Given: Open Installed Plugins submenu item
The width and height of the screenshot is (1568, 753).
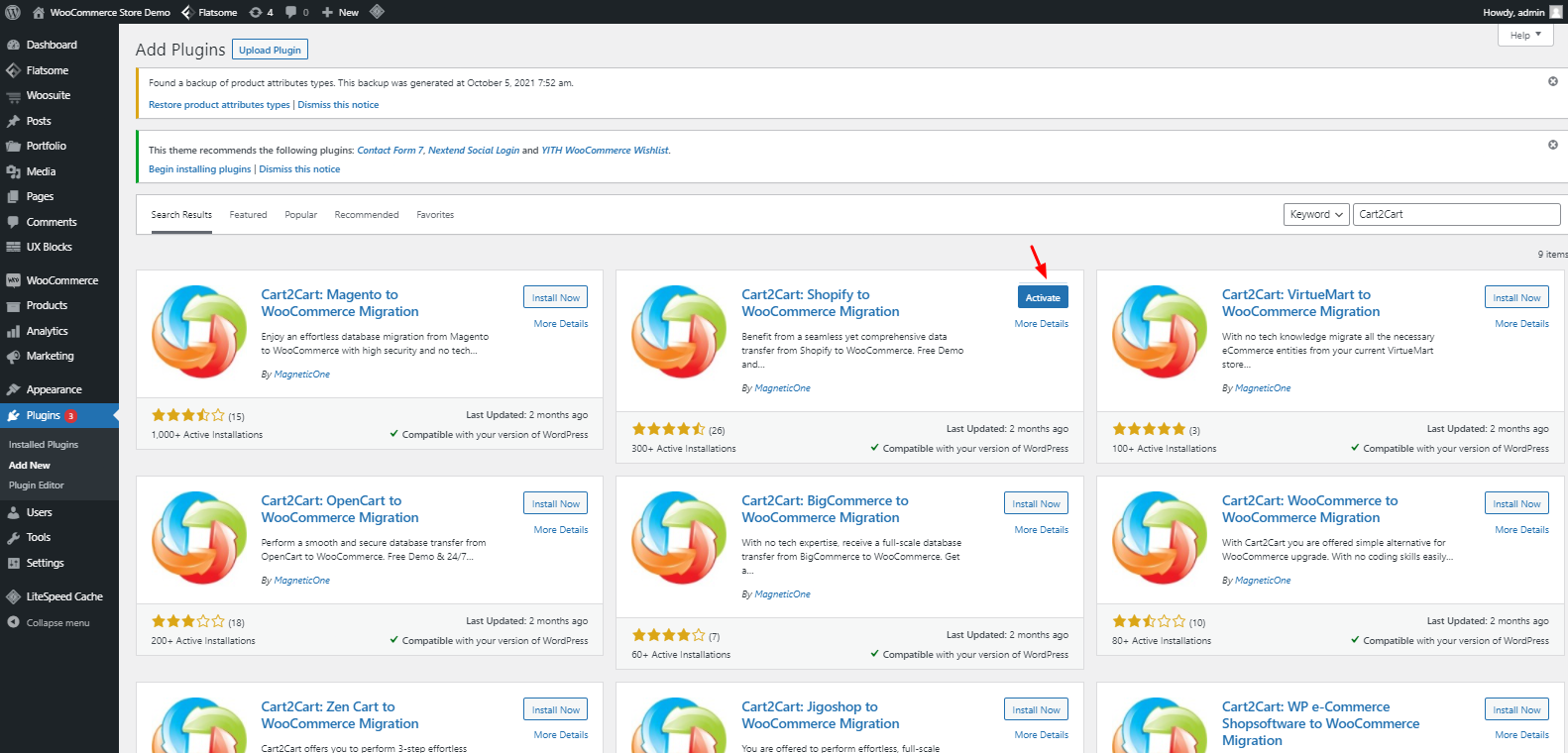Looking at the screenshot, I should 44,445.
